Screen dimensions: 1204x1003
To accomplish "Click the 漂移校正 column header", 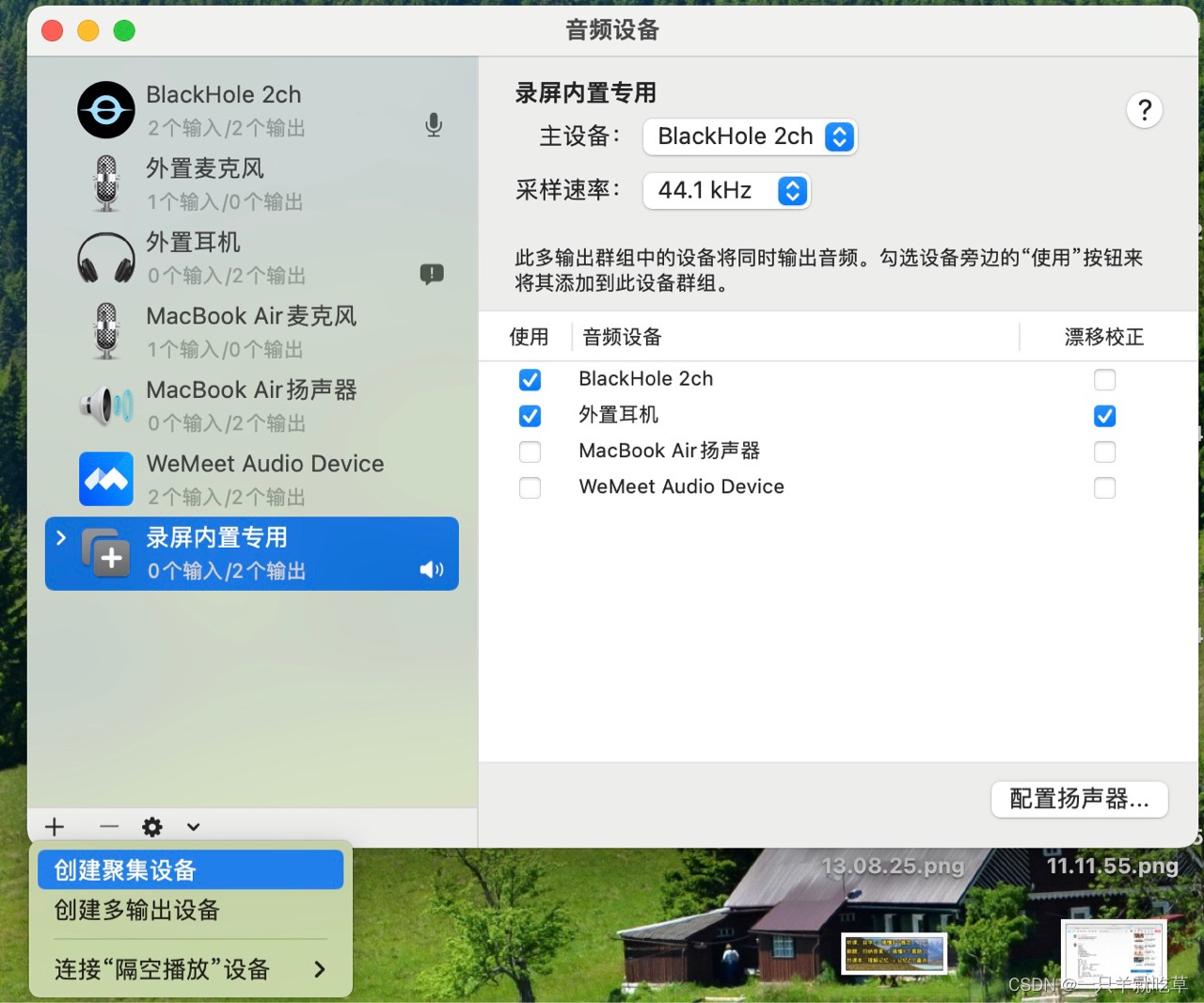I will coord(1104,337).
